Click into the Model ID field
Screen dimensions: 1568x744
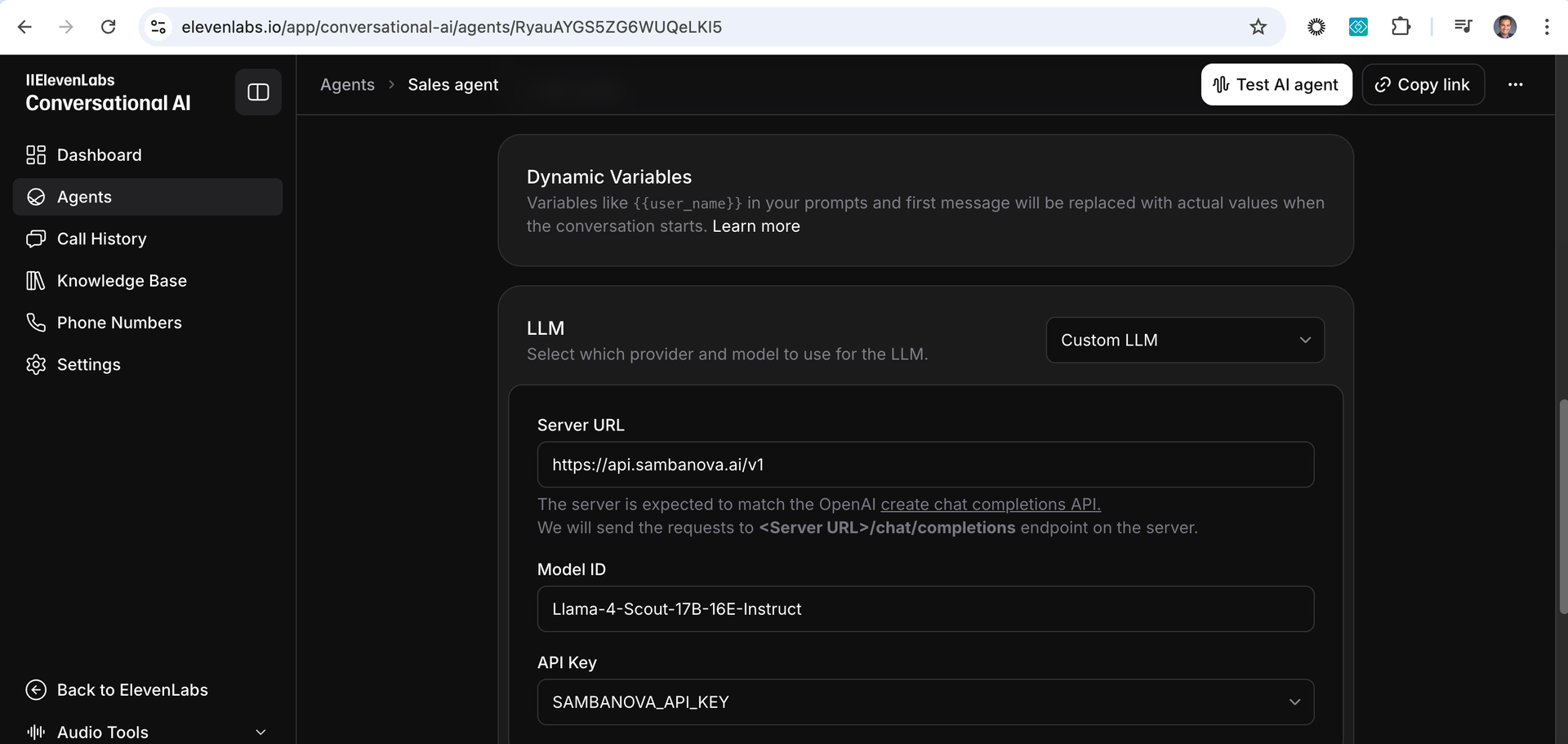925,609
